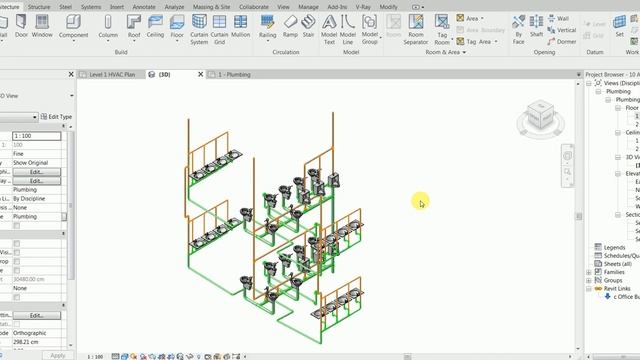Screen dimensions: 640x360
Task: Select the Door tool
Action: 21,27
